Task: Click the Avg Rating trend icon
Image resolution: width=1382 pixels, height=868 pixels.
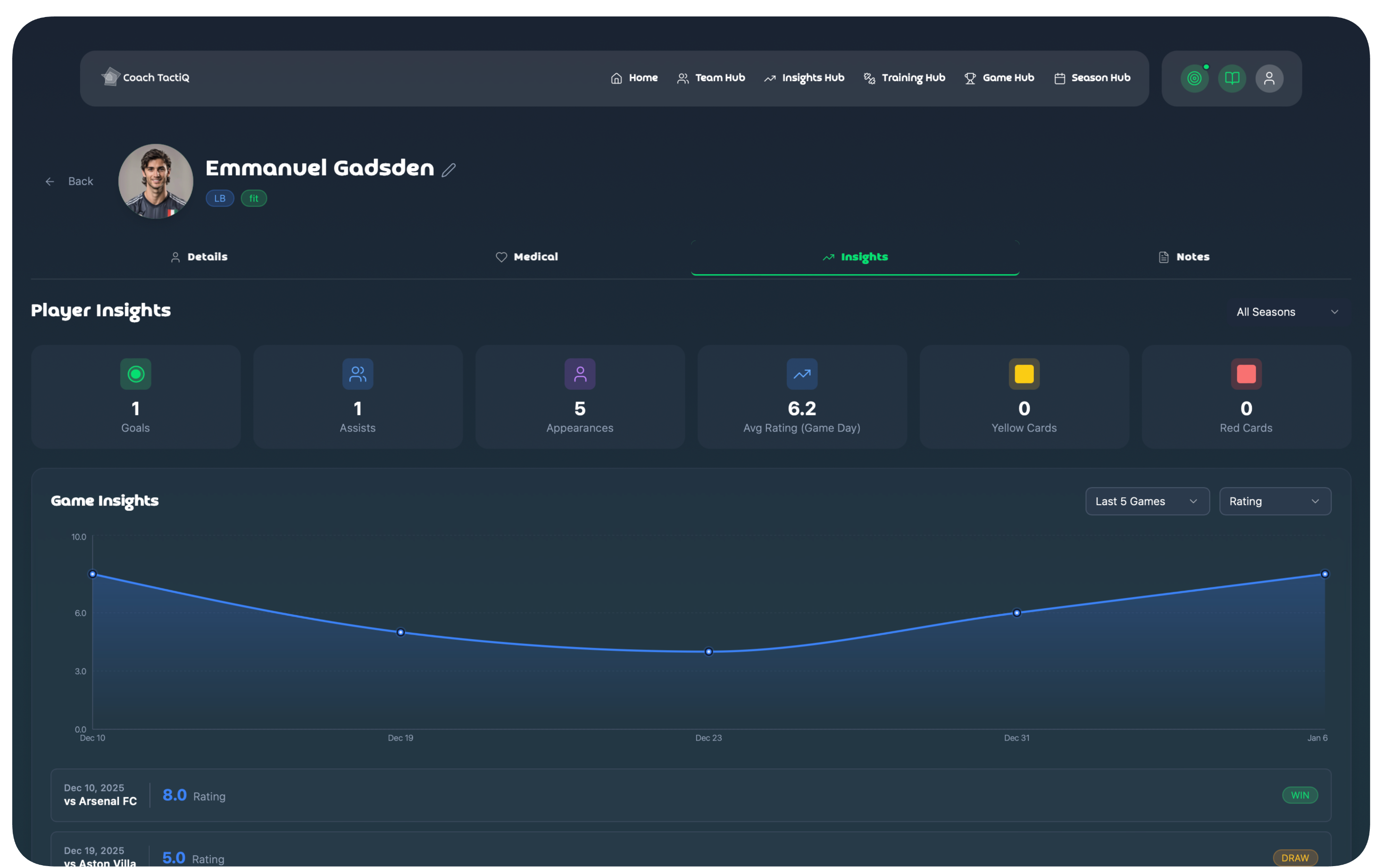Action: 802,374
